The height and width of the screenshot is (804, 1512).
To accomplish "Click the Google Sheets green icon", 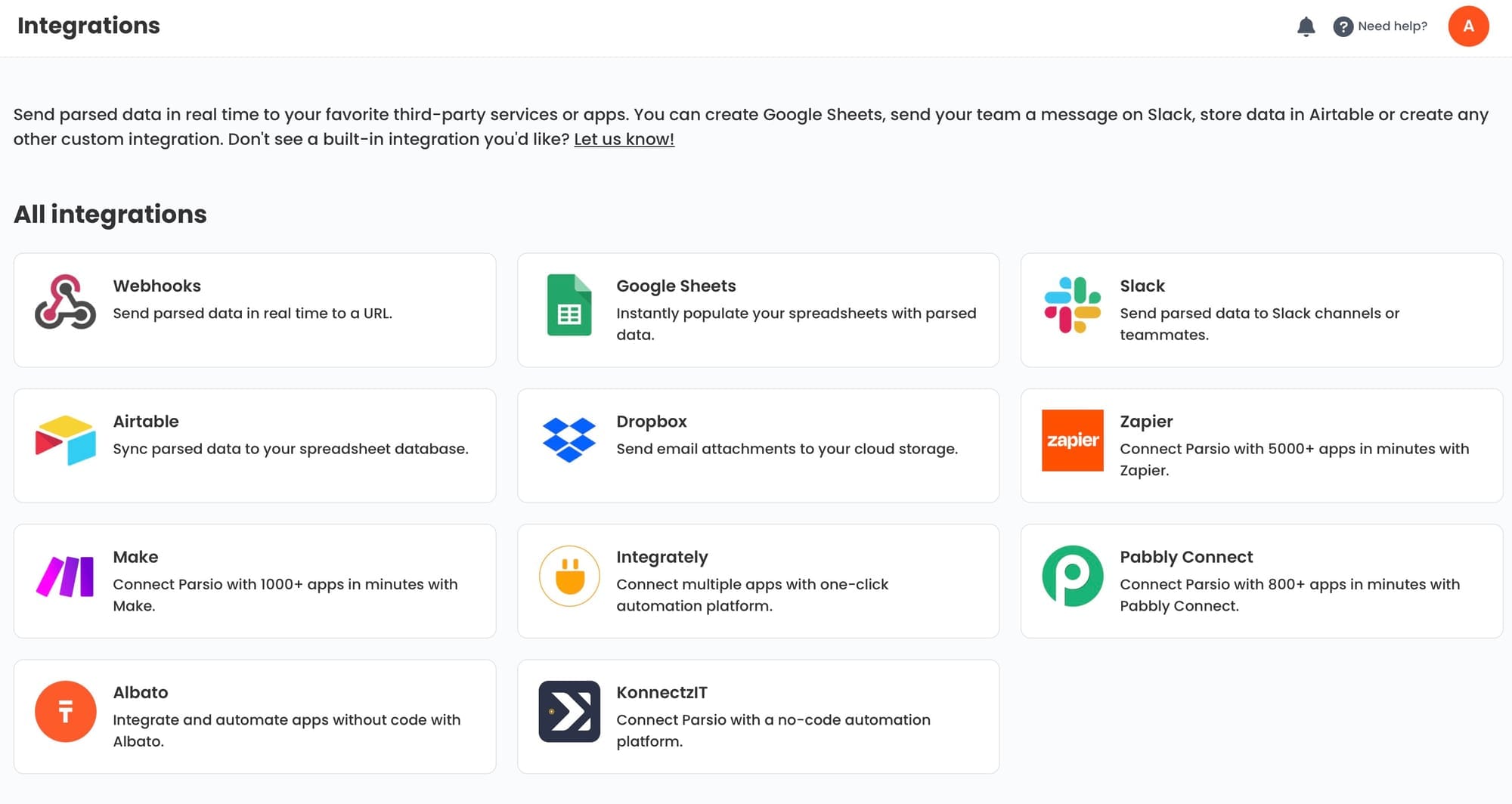I will click(x=569, y=305).
